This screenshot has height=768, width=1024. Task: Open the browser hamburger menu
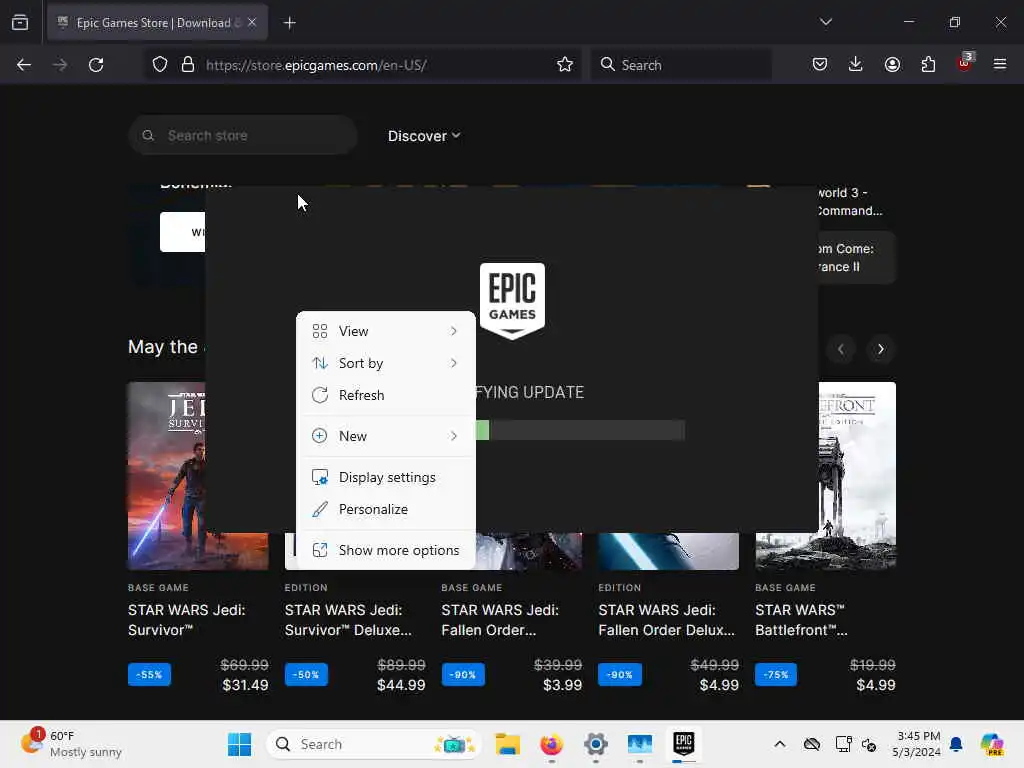coord(1000,64)
